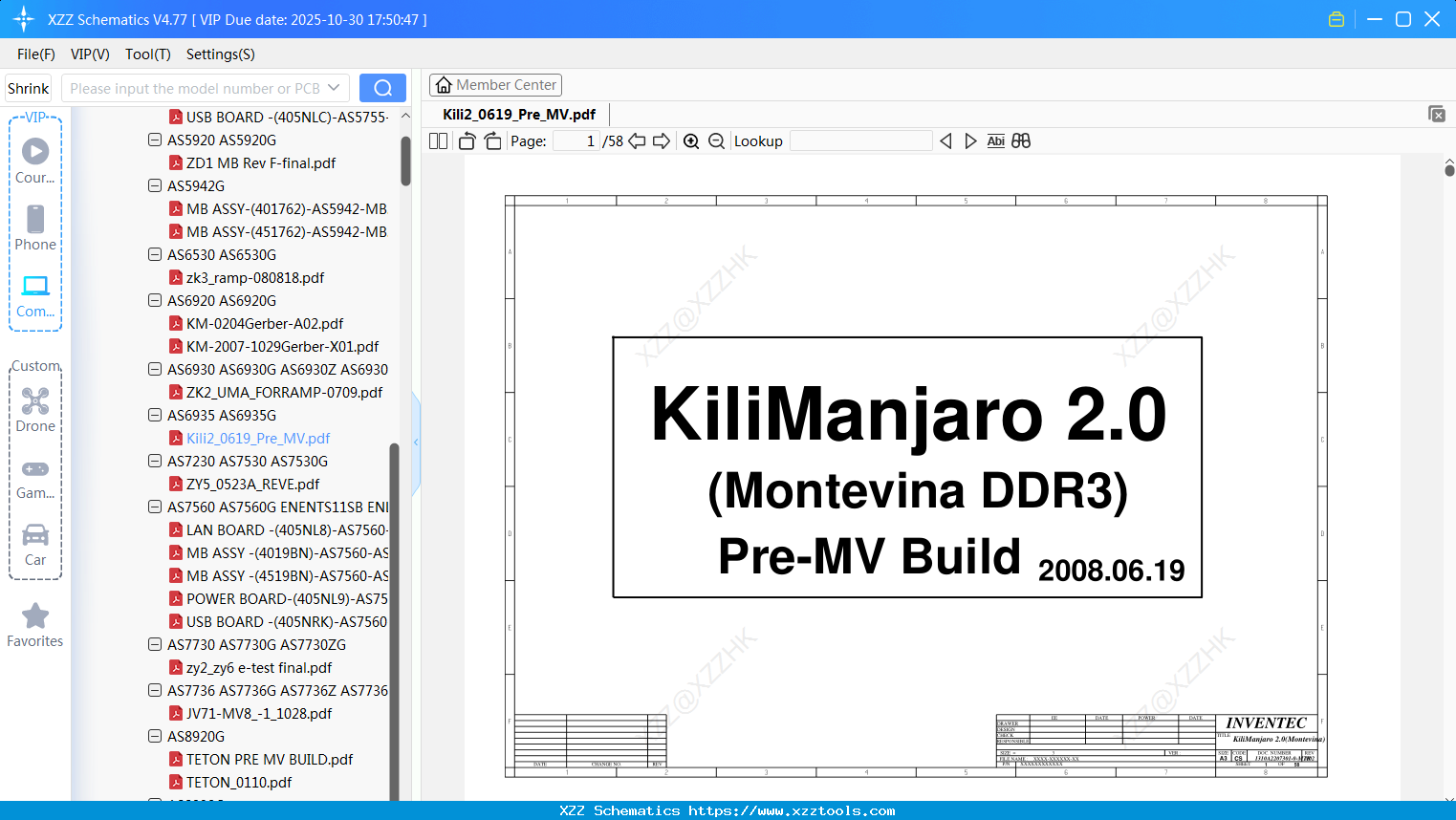Click the magnifier search button
The image size is (1456, 820).
(x=382, y=88)
